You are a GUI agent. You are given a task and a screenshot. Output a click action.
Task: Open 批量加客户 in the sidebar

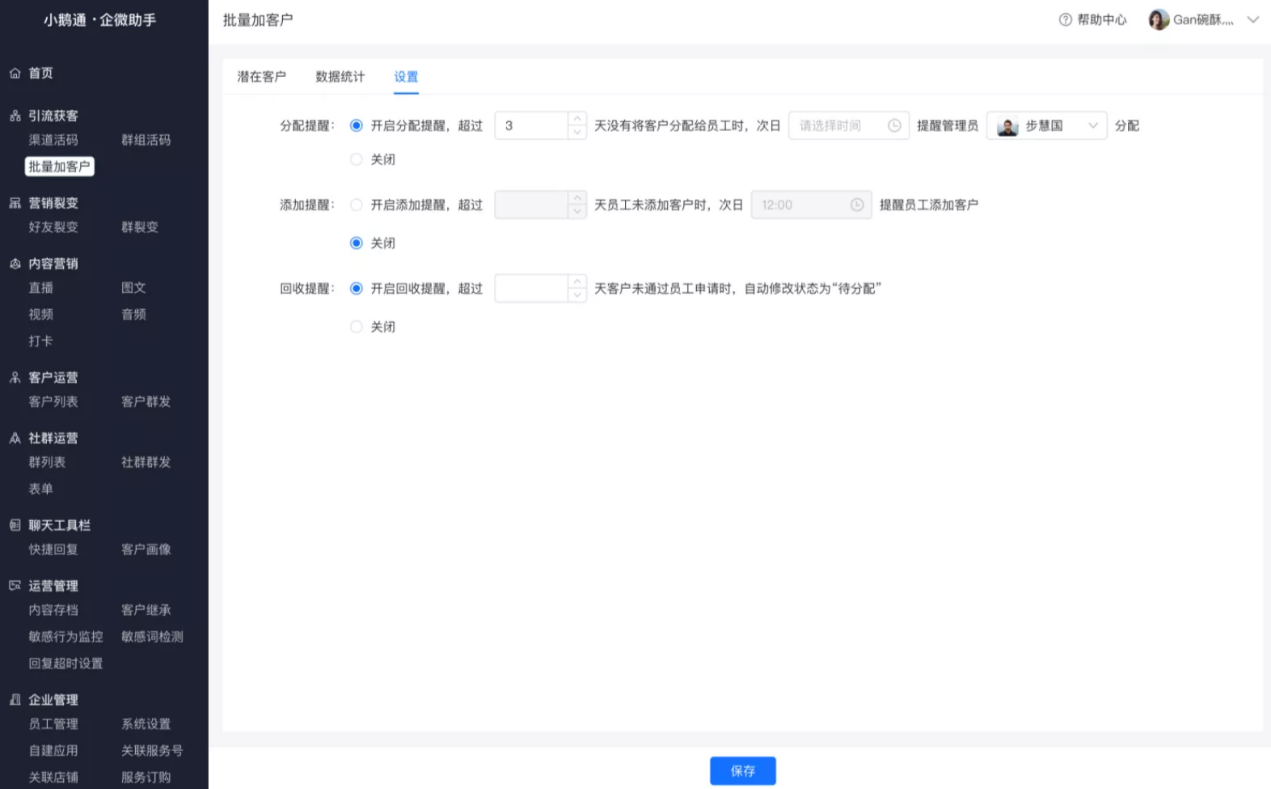(60, 167)
